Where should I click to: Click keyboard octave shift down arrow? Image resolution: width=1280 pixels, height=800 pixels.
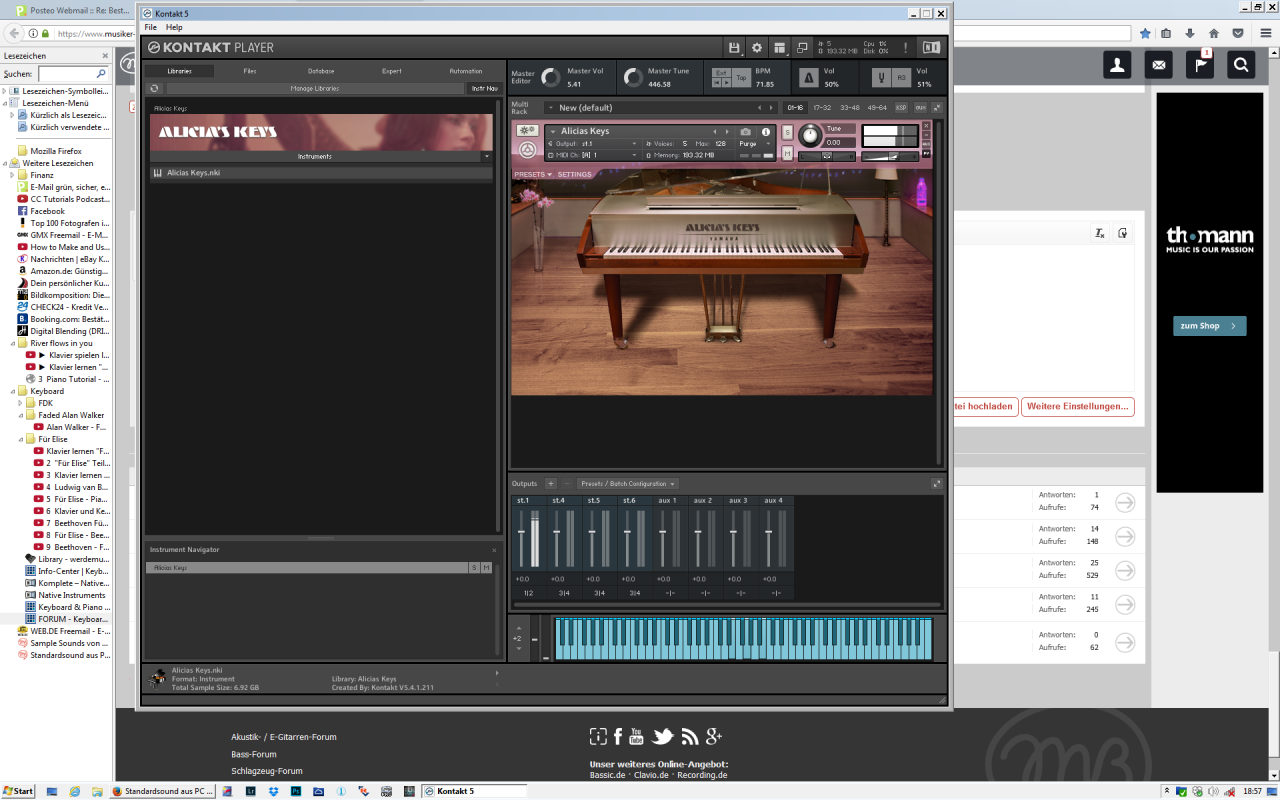point(518,649)
